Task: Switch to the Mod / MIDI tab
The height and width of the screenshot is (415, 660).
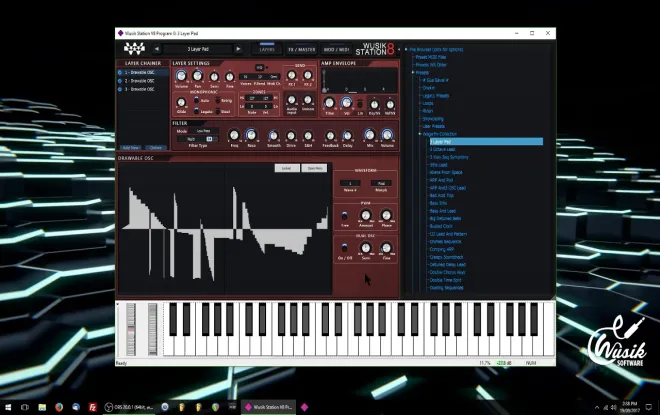Action: [x=336, y=49]
